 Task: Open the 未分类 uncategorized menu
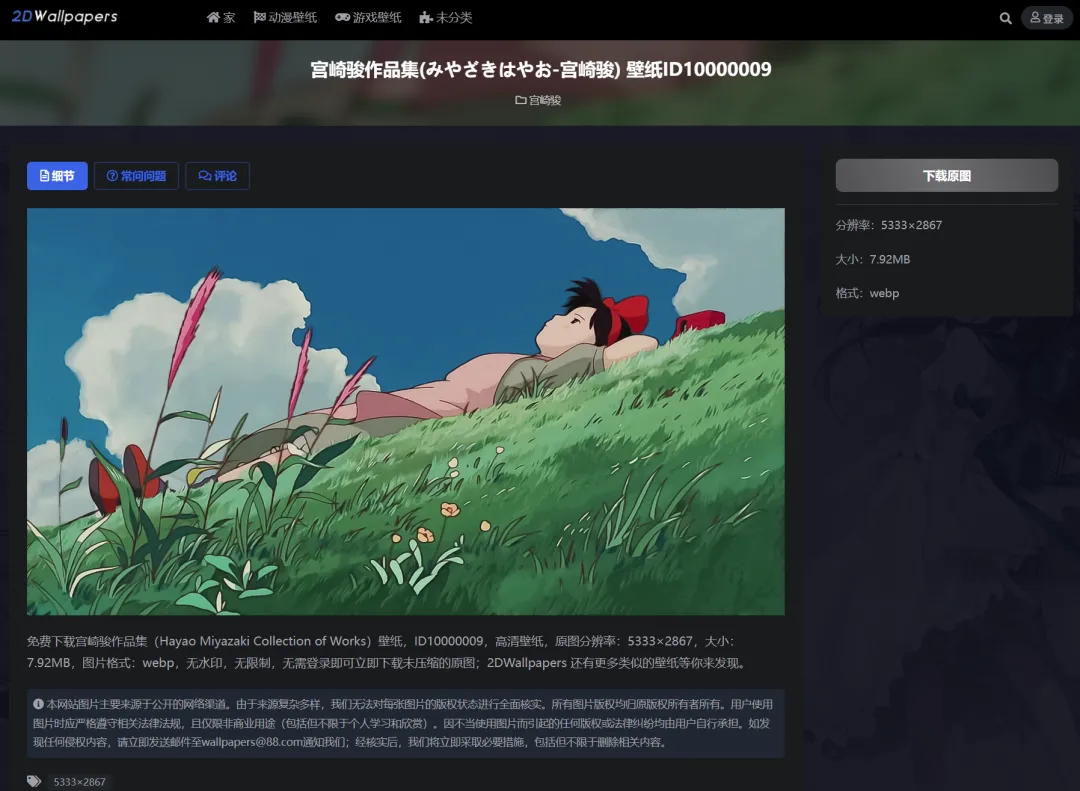coord(446,17)
